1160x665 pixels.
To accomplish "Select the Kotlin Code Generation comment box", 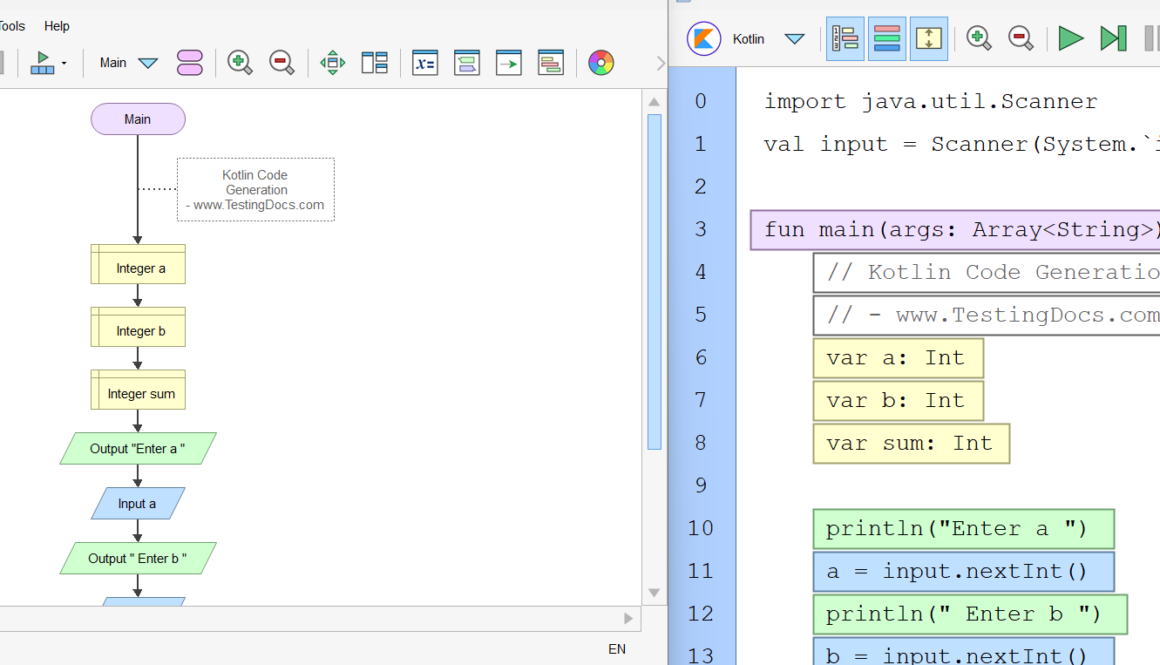I will pos(256,189).
